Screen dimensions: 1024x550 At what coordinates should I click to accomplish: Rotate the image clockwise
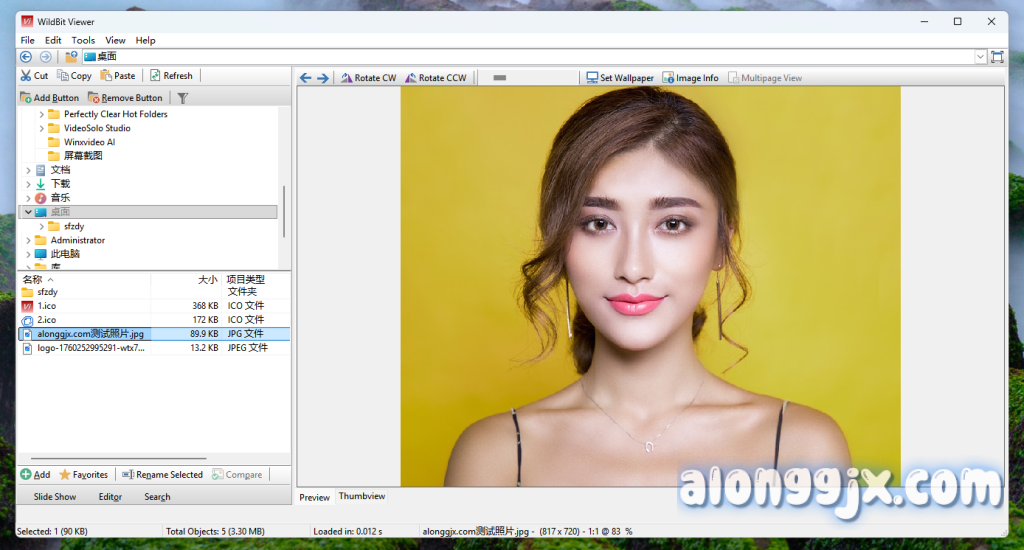coord(368,78)
